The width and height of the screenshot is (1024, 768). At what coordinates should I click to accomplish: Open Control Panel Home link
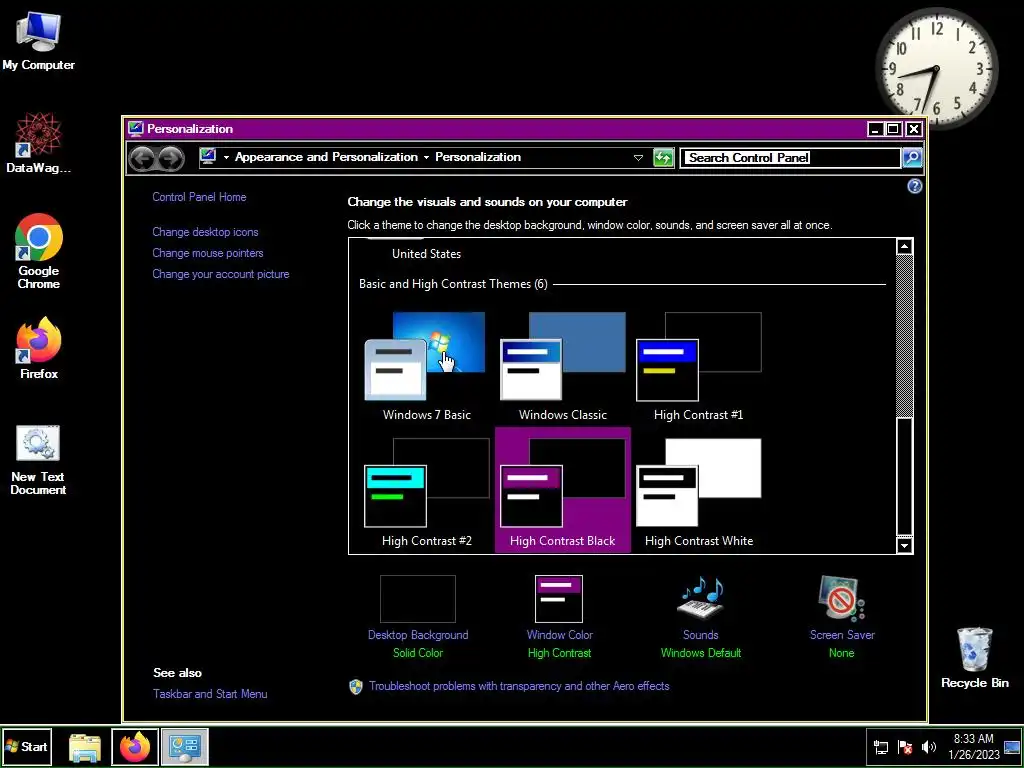coord(199,197)
